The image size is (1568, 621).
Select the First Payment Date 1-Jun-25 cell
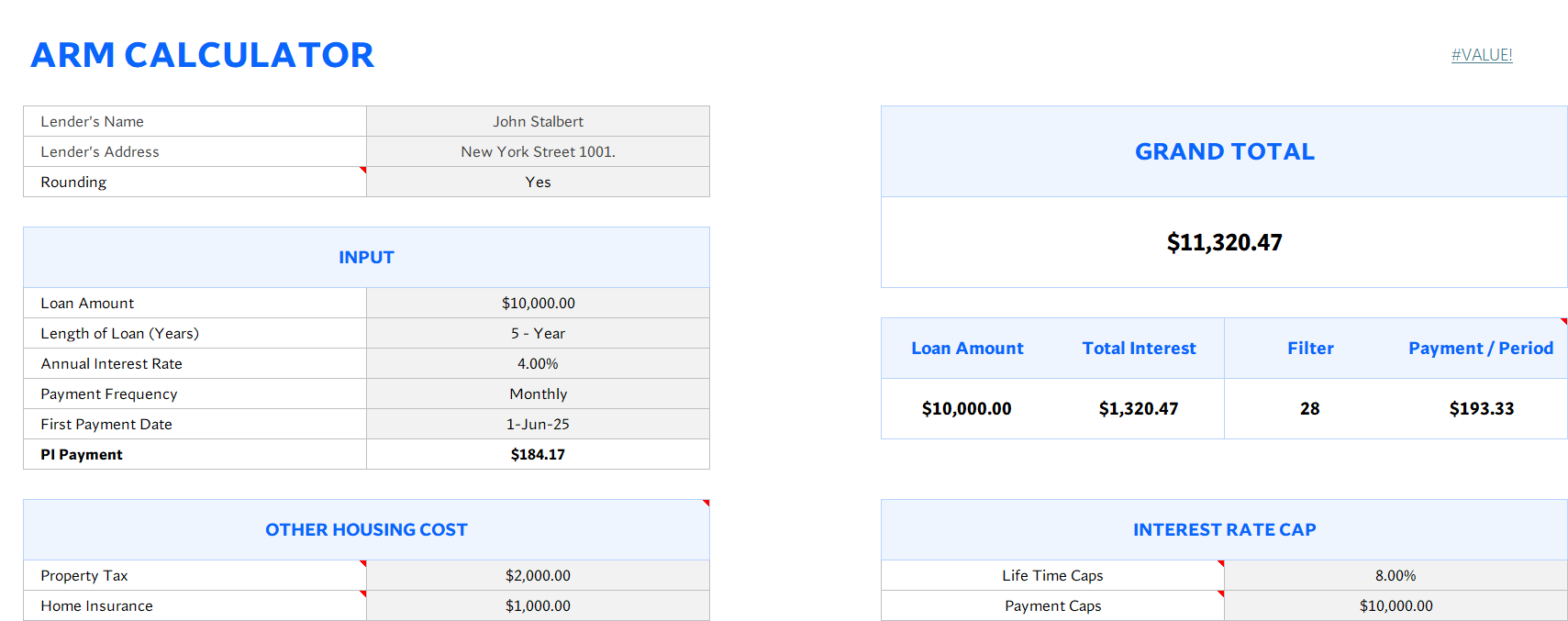click(x=538, y=424)
